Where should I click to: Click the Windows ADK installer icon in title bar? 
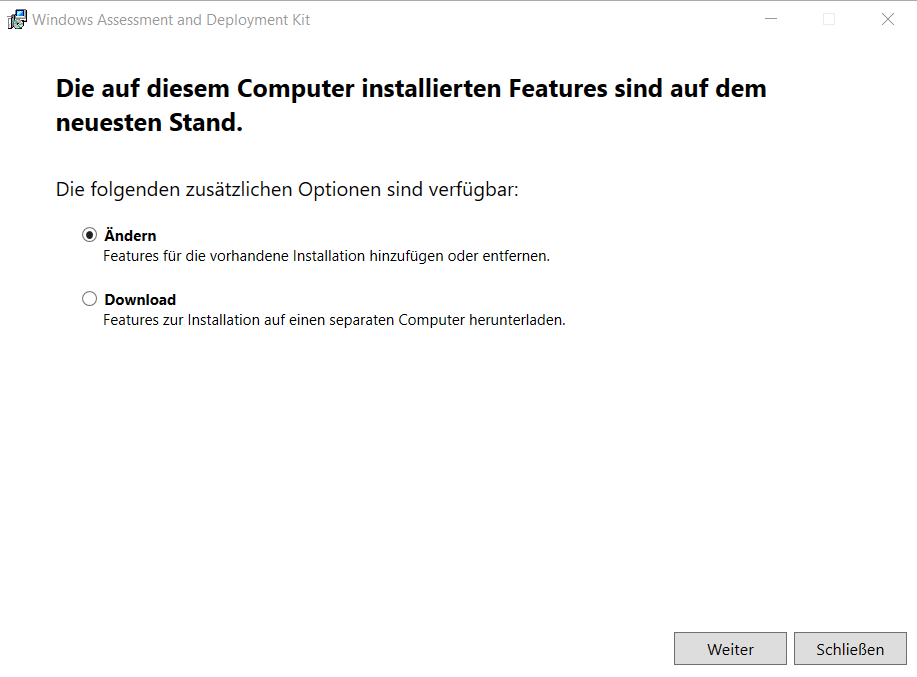tap(17, 19)
